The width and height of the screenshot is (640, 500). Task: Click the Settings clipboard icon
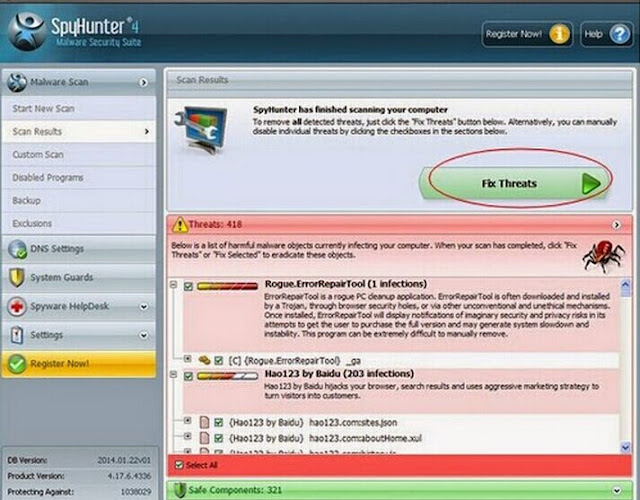17,335
